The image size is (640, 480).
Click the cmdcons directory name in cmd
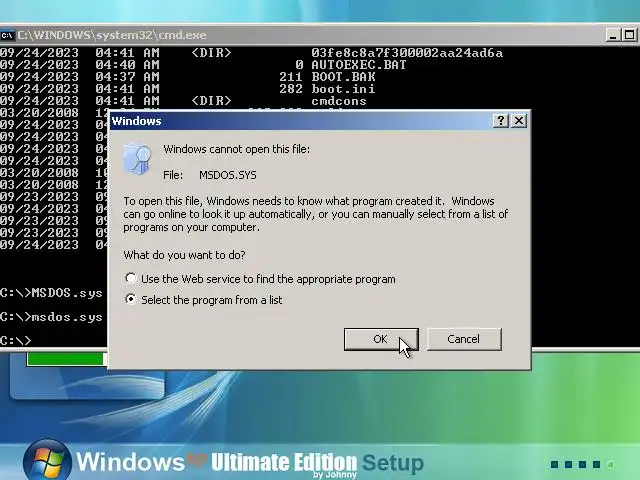pos(339,101)
